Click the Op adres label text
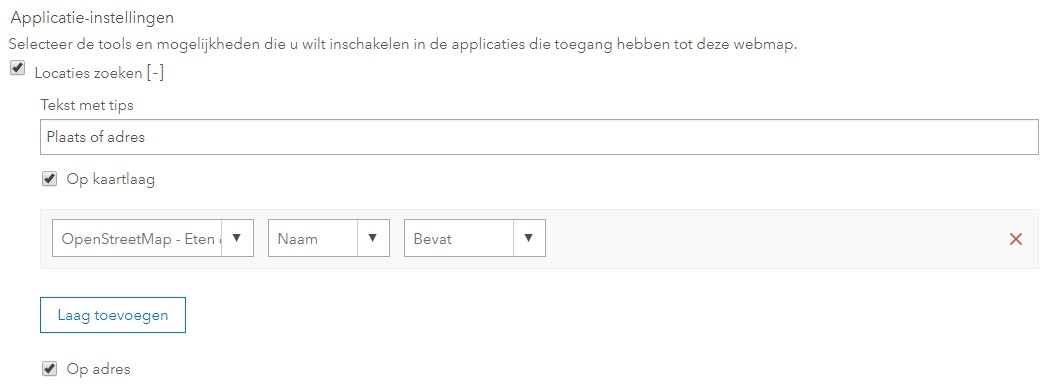 (x=99, y=369)
